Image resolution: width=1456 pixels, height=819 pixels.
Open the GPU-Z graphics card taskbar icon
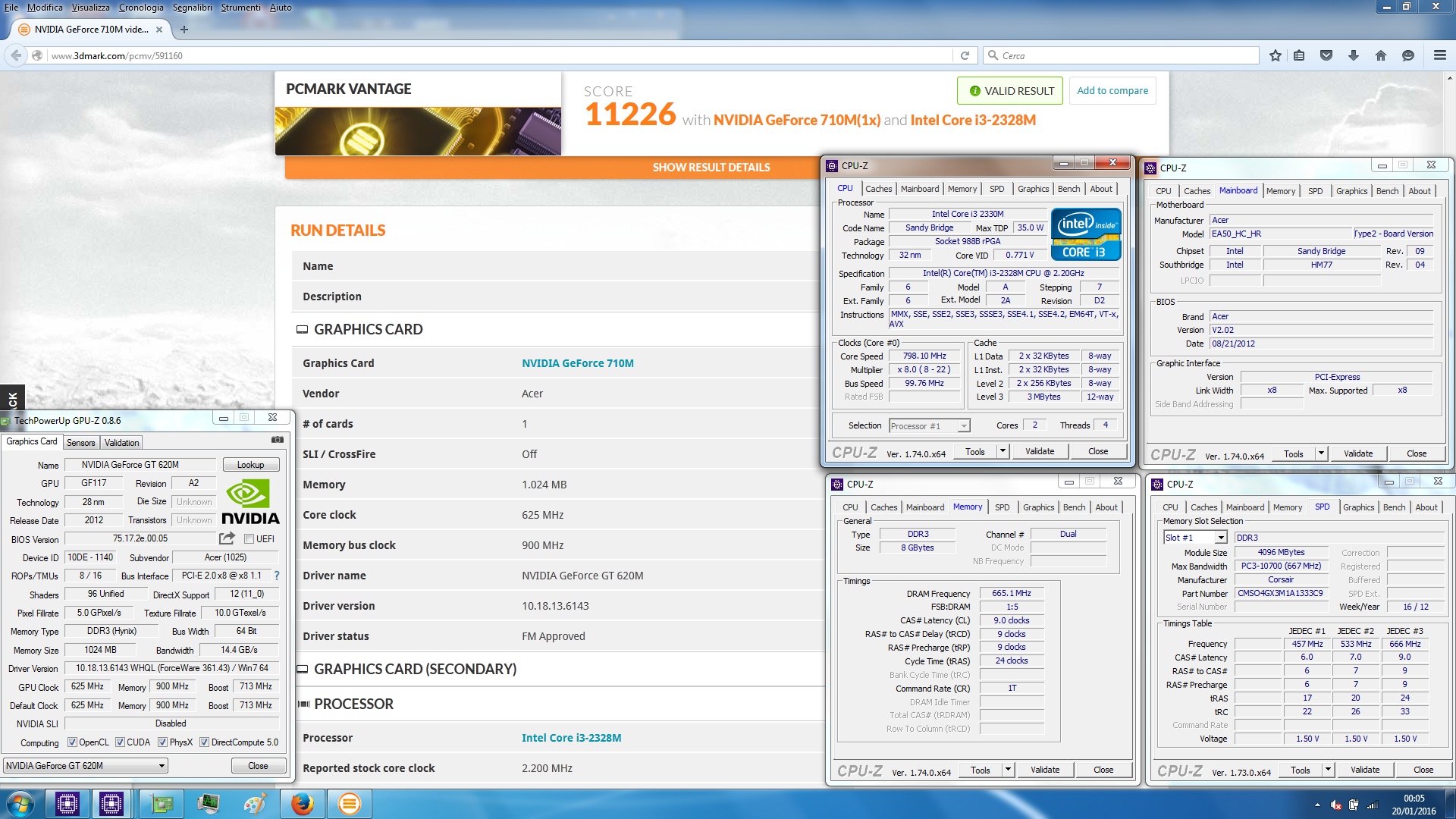tap(162, 804)
